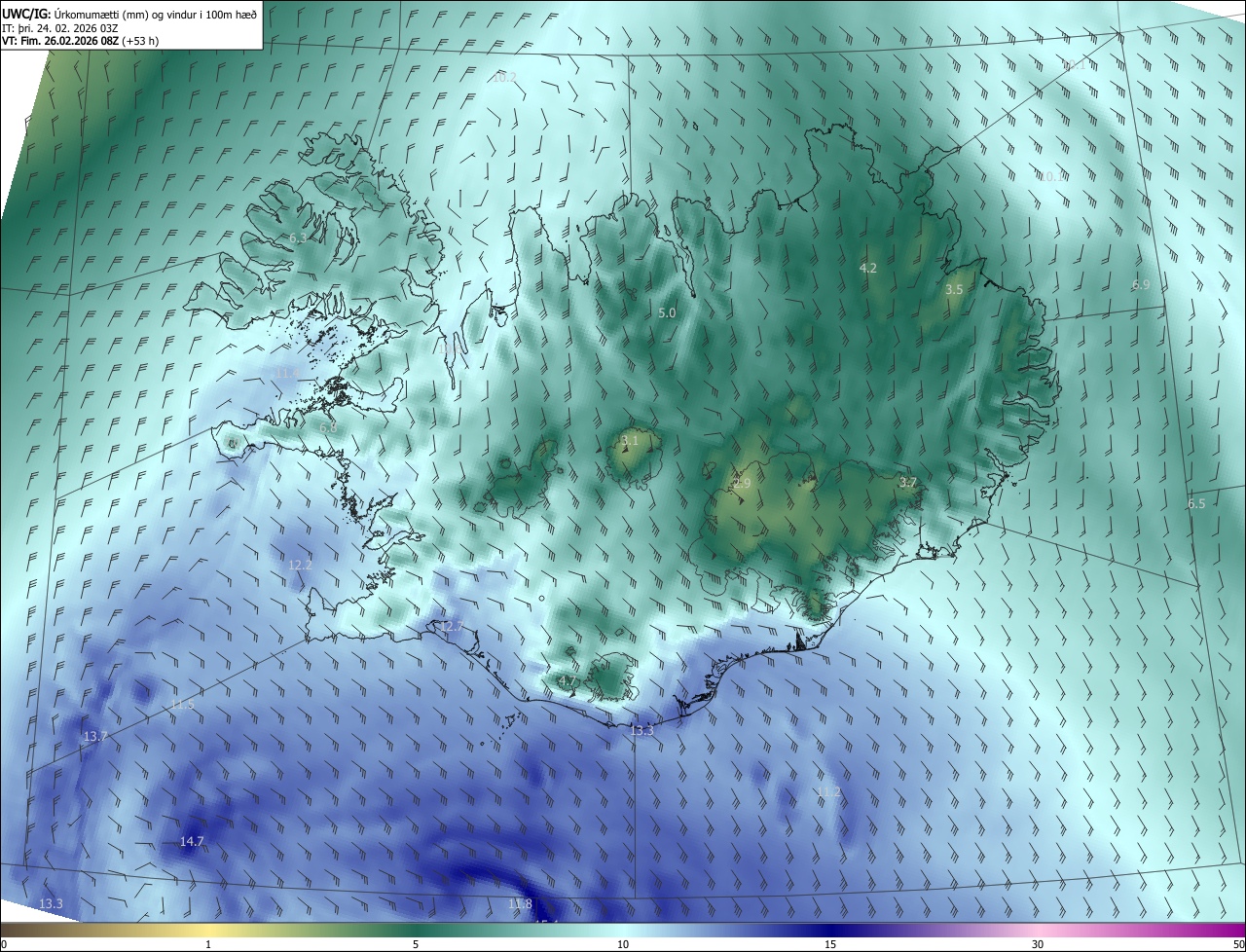Click the 6.3 value on the map
This screenshot has height=952, width=1246.
point(298,238)
